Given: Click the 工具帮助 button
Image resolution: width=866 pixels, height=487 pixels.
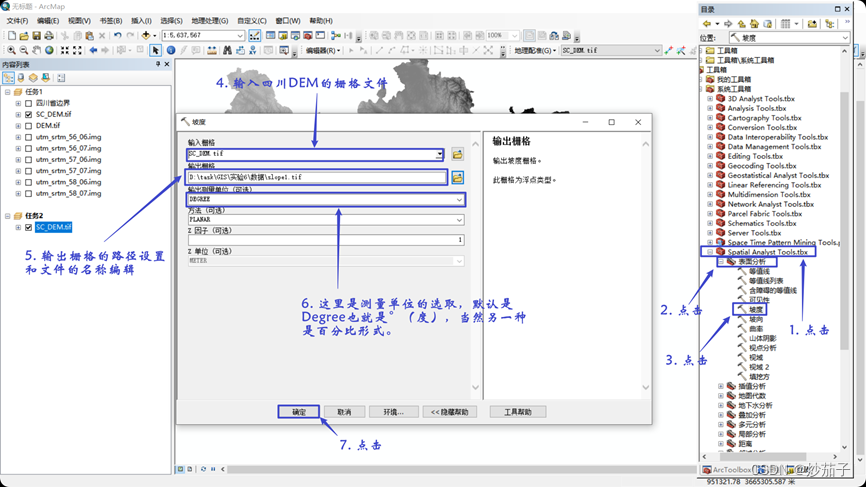Looking at the screenshot, I should pyautogui.click(x=518, y=412).
